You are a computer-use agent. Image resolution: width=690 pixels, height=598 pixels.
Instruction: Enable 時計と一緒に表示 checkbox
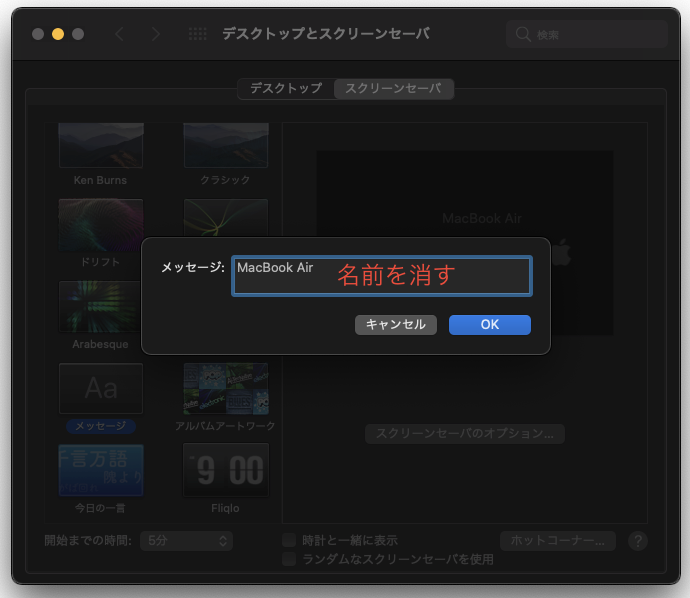click(289, 540)
